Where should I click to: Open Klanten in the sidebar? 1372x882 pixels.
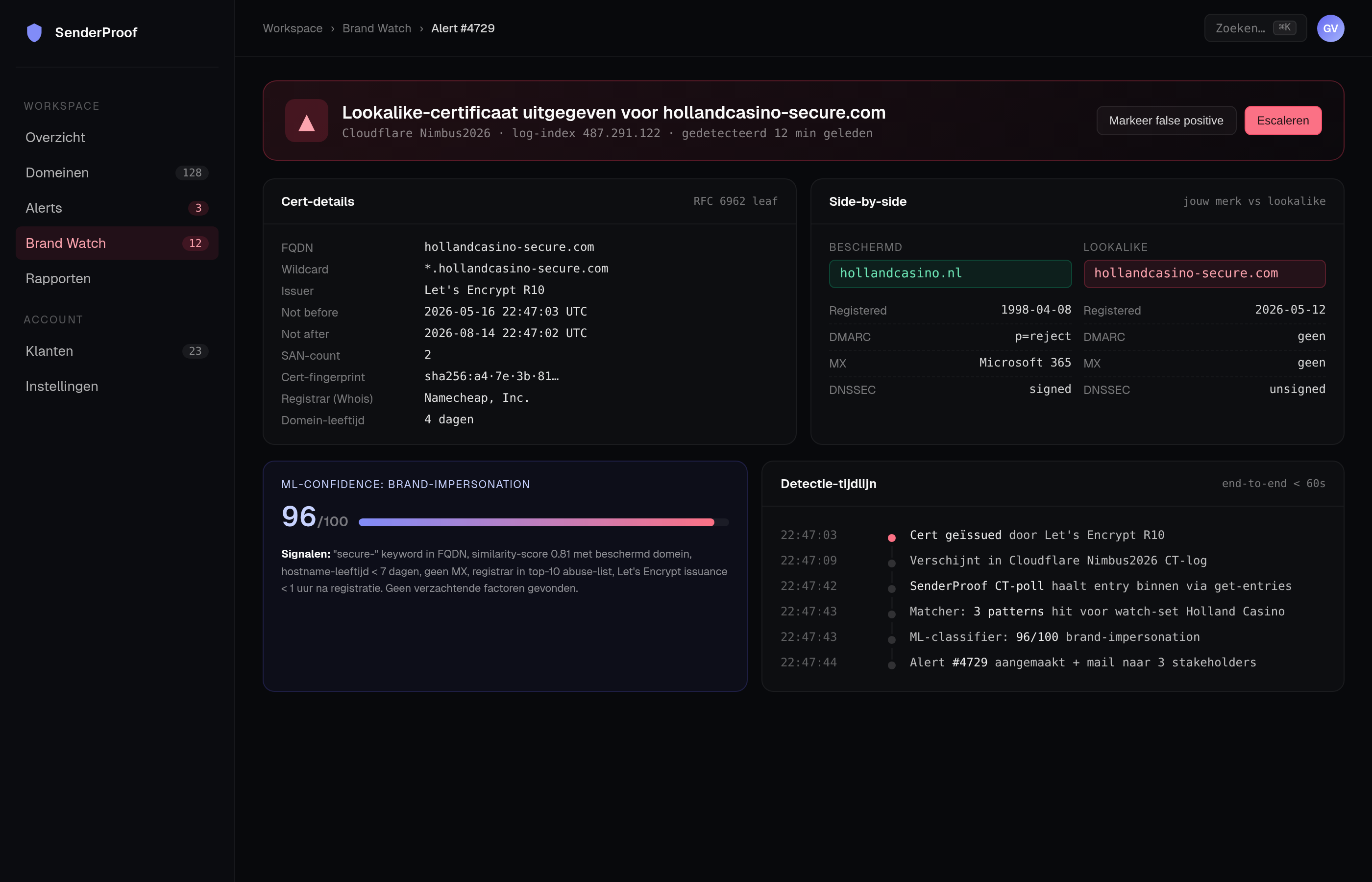tap(117, 351)
